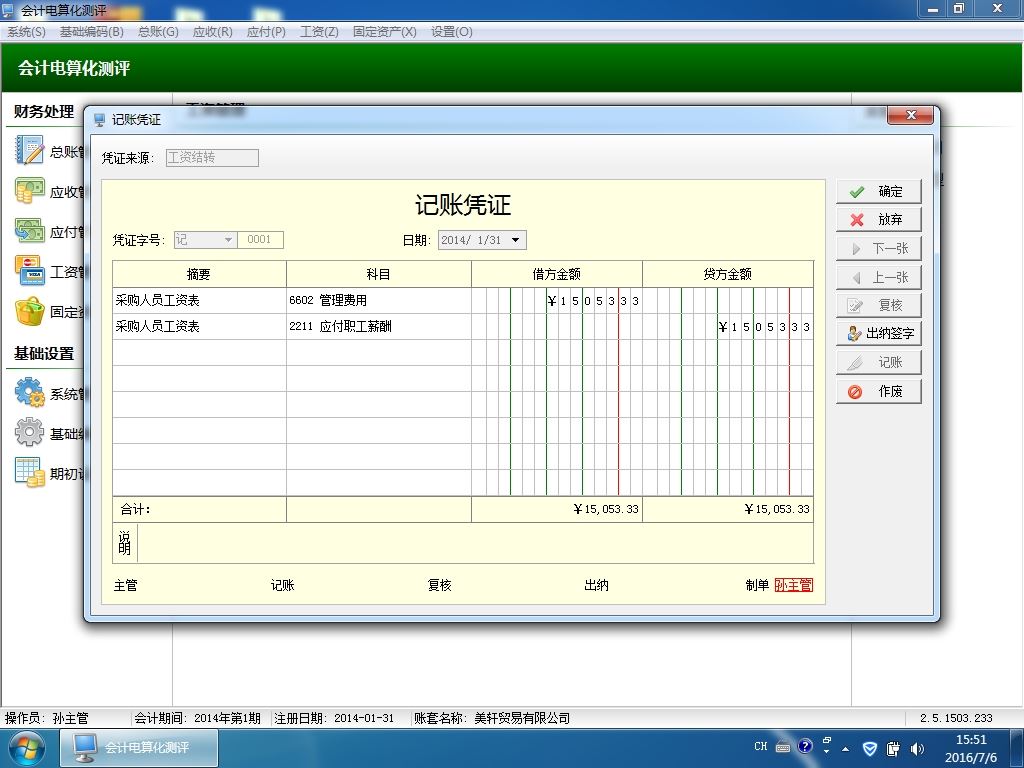Click the show desktop strip on the taskbar
Screen dimensions: 1024x768
pos(1018,748)
